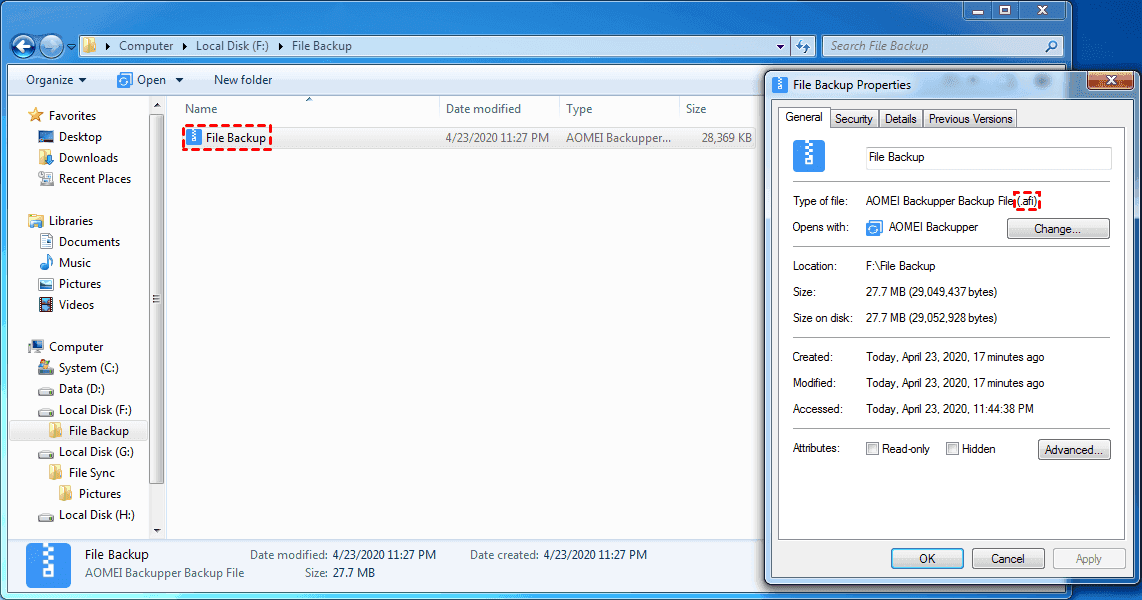Click the Advanced... attributes button
This screenshot has height=600, width=1142.
1073,450
